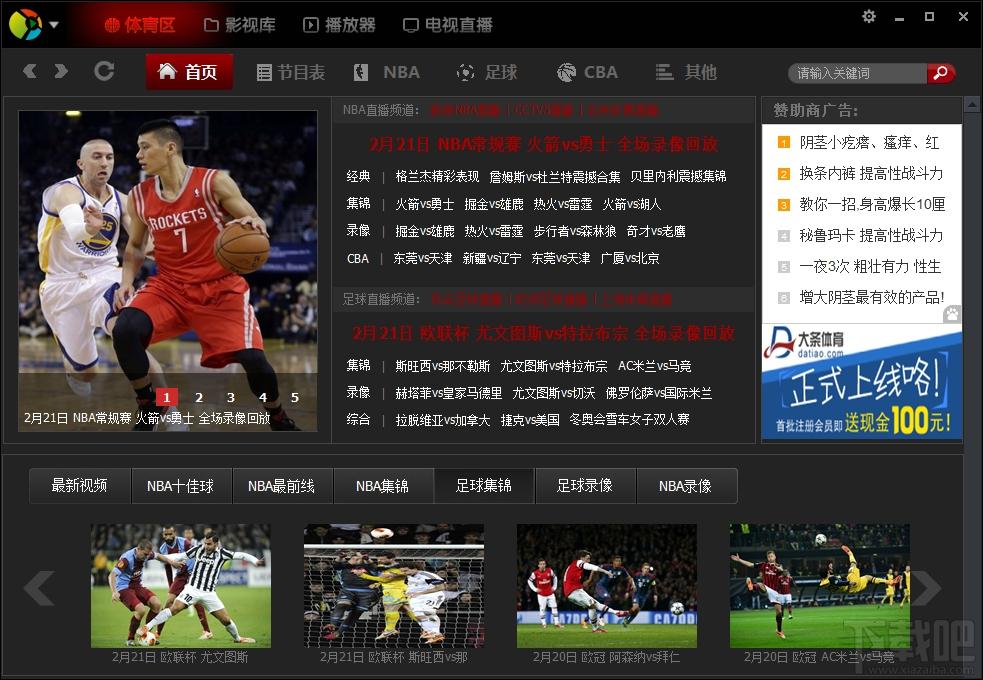Open the 影视库 video library tab
The height and width of the screenshot is (680, 983).
point(240,25)
